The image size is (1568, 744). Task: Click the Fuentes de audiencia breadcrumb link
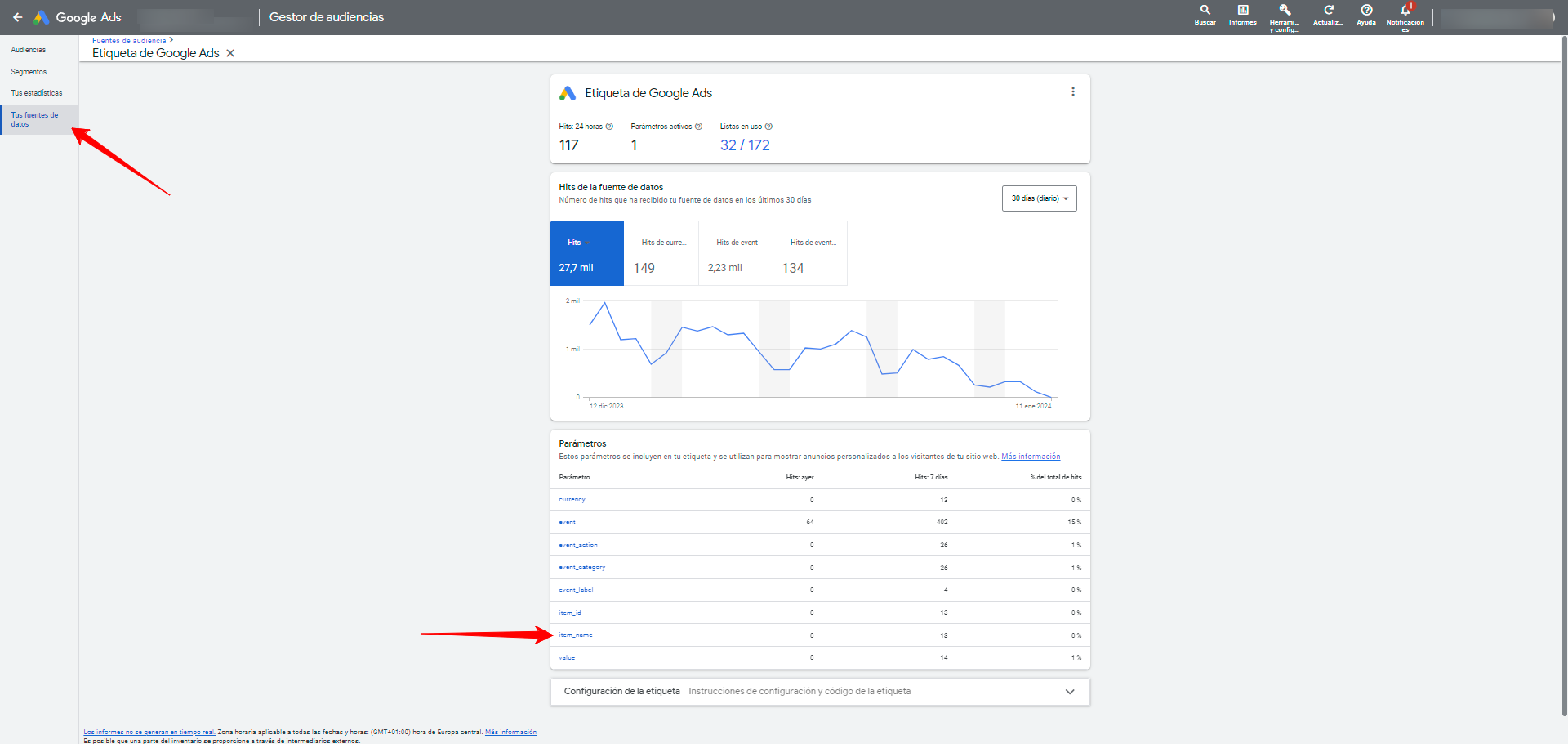pyautogui.click(x=129, y=41)
